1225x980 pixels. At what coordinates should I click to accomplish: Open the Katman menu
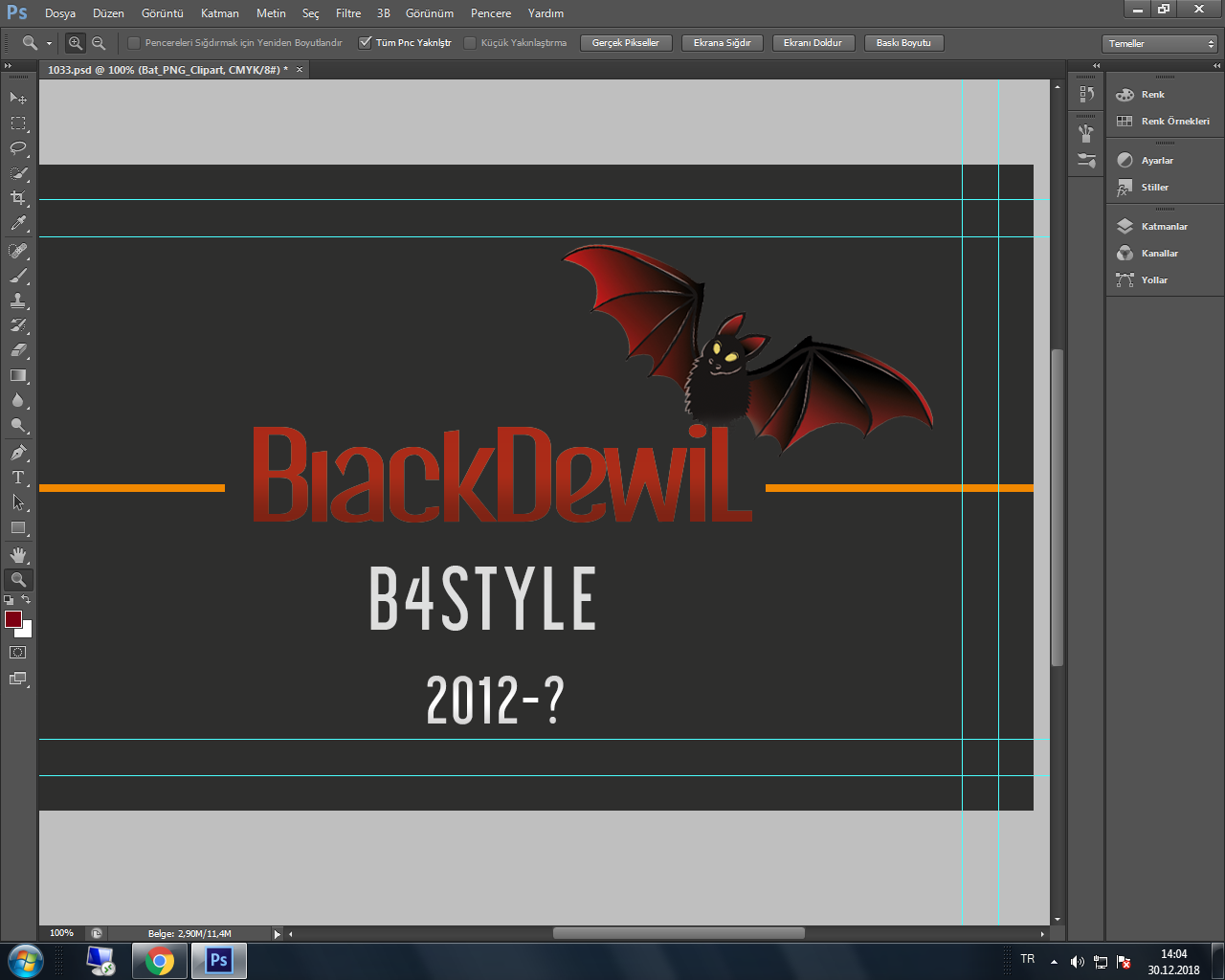[219, 13]
